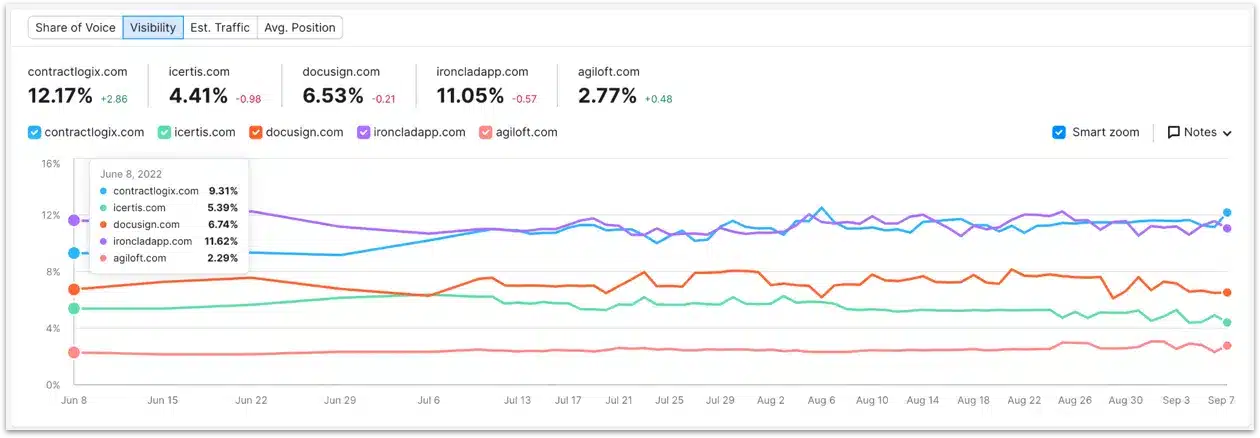Switch to the Share of Voice tab
Image resolution: width=1260 pixels, height=438 pixels.
pyautogui.click(x=75, y=27)
